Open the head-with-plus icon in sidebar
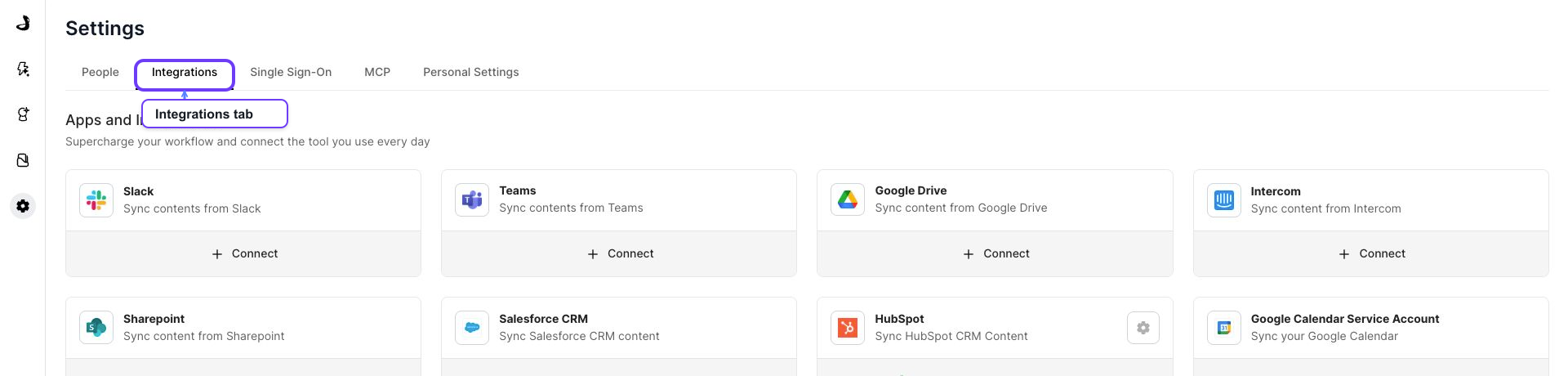Screen dimensions: 1568x376 [23, 114]
